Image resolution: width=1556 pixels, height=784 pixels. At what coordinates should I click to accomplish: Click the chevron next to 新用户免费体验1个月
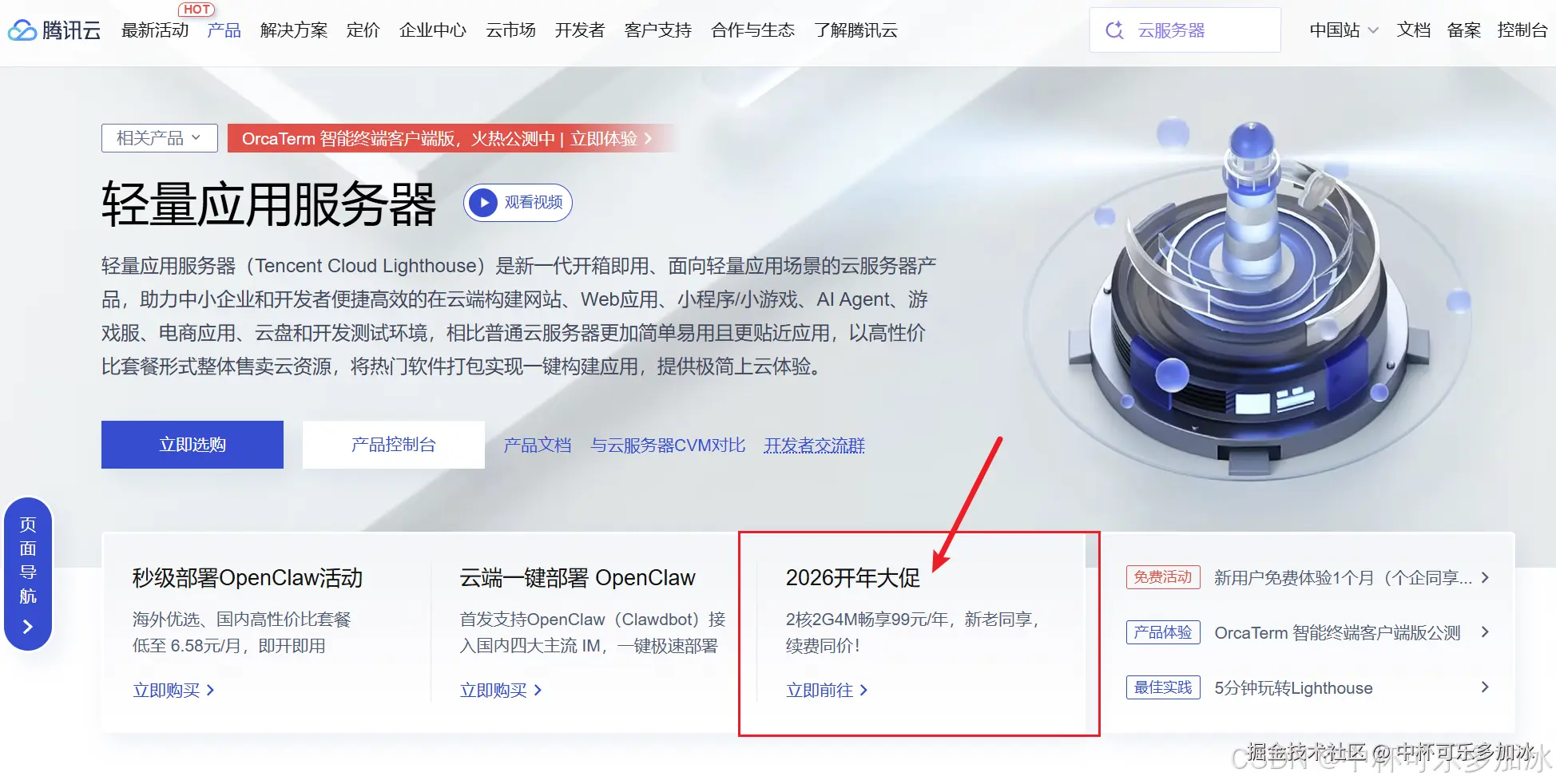click(1485, 577)
